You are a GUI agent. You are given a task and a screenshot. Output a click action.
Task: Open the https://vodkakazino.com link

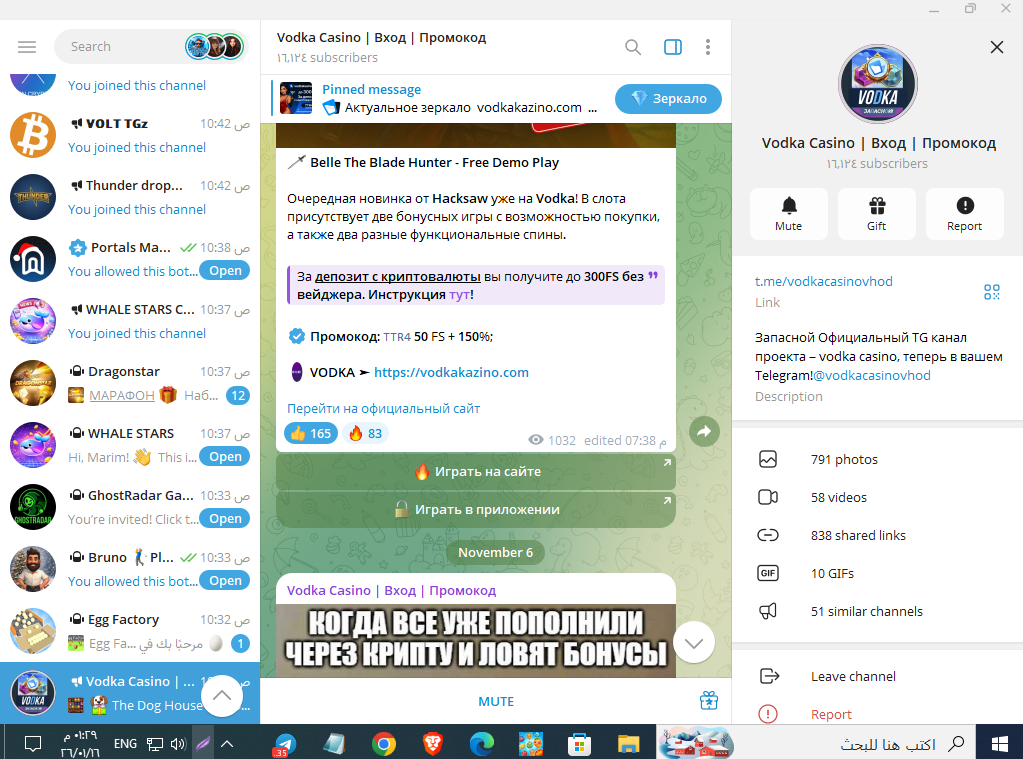click(x=451, y=373)
